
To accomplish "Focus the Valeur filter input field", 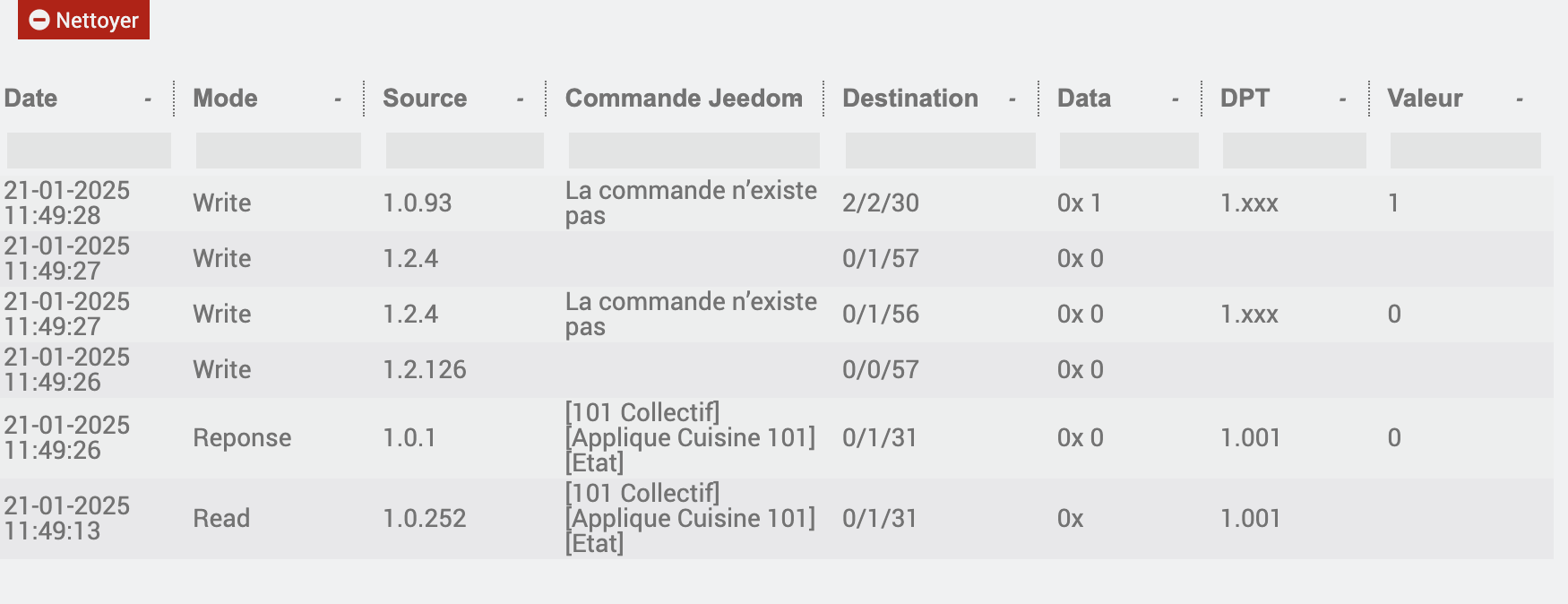I will point(1466,151).
